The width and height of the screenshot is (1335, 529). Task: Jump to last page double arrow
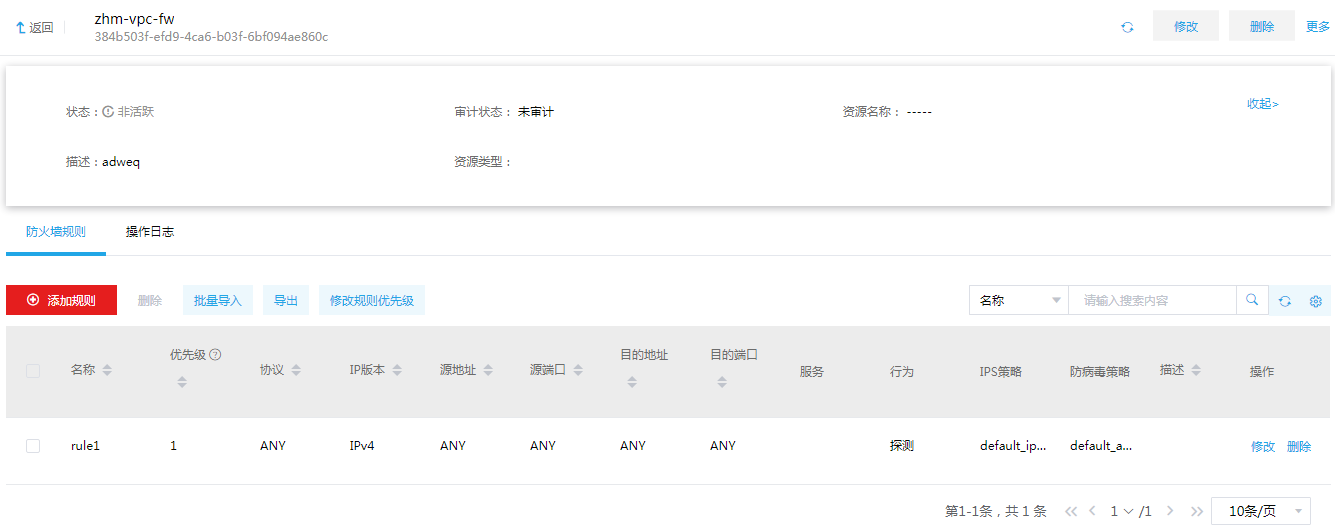pos(1196,511)
